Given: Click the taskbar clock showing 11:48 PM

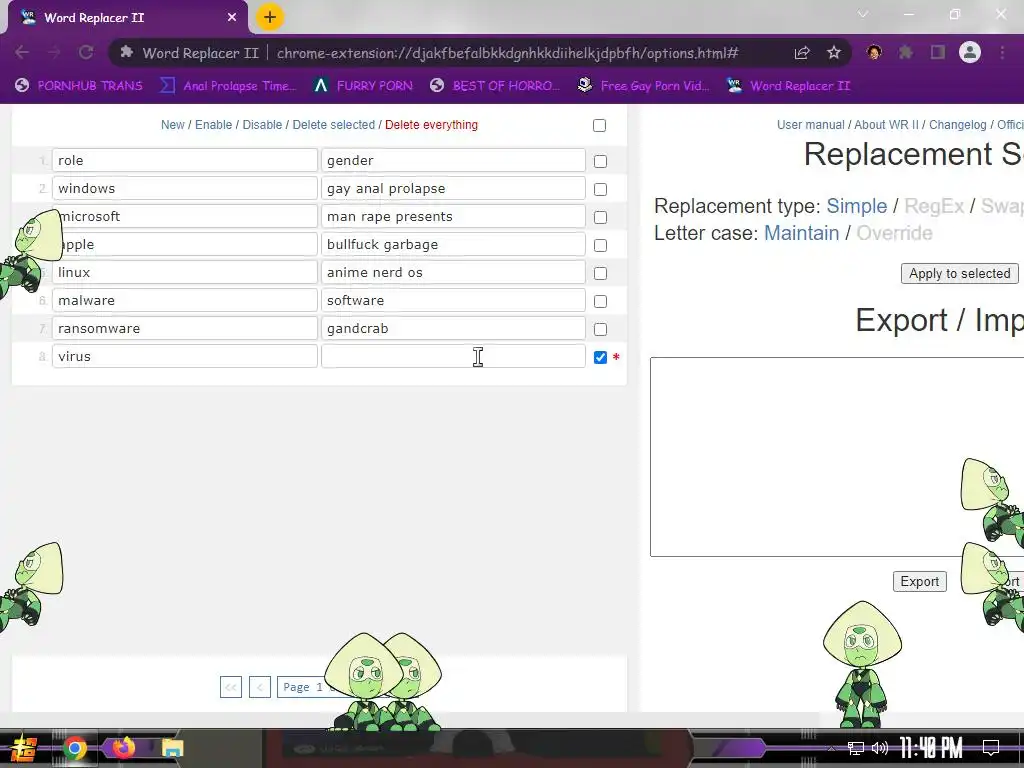Looking at the screenshot, I should click(931, 748).
